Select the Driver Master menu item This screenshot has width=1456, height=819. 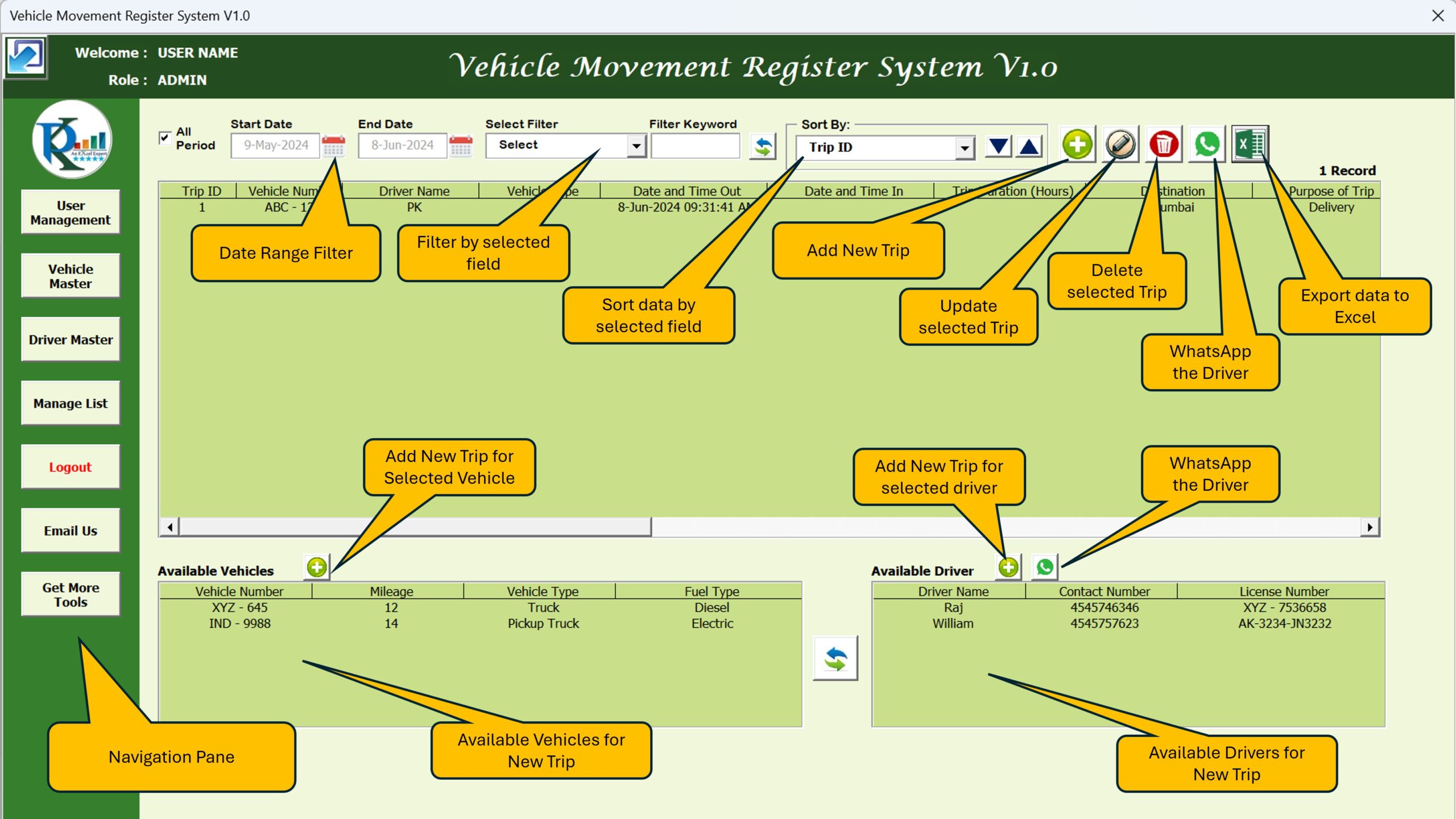[69, 339]
